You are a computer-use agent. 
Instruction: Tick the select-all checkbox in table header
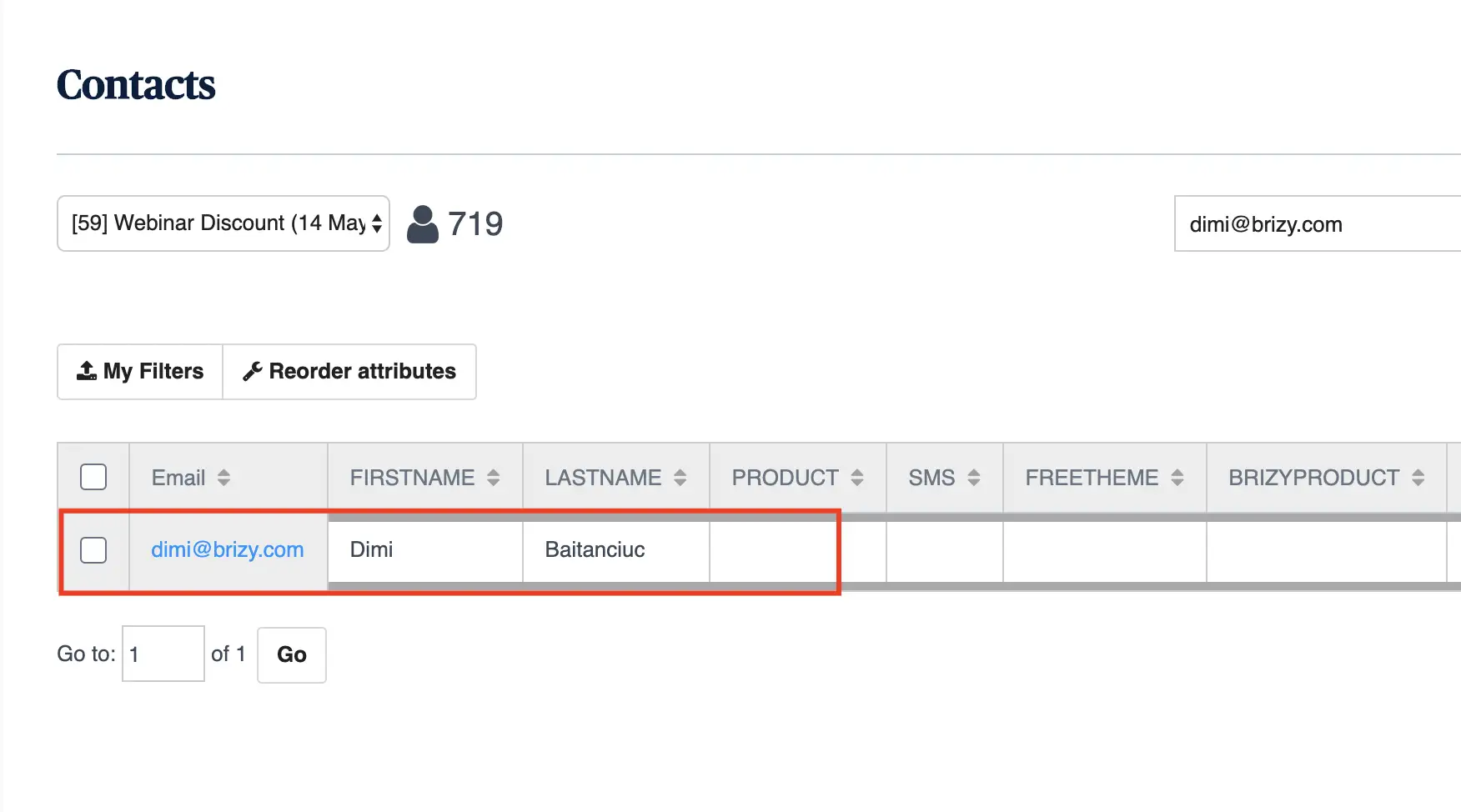coord(93,478)
